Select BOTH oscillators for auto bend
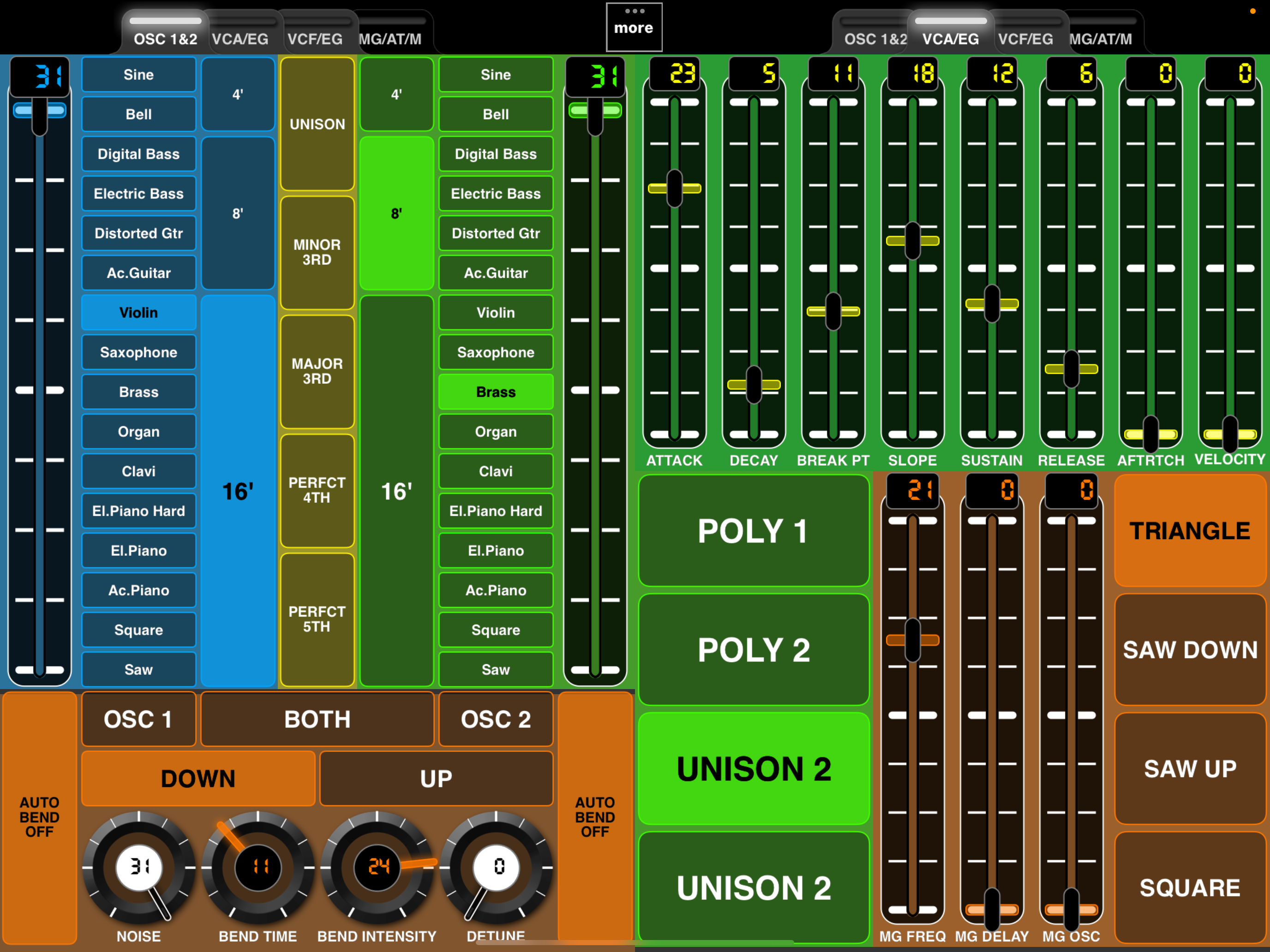 click(x=317, y=719)
